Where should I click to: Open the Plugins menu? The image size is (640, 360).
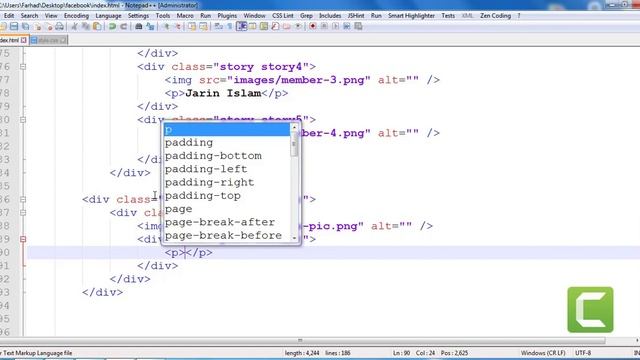(227, 16)
